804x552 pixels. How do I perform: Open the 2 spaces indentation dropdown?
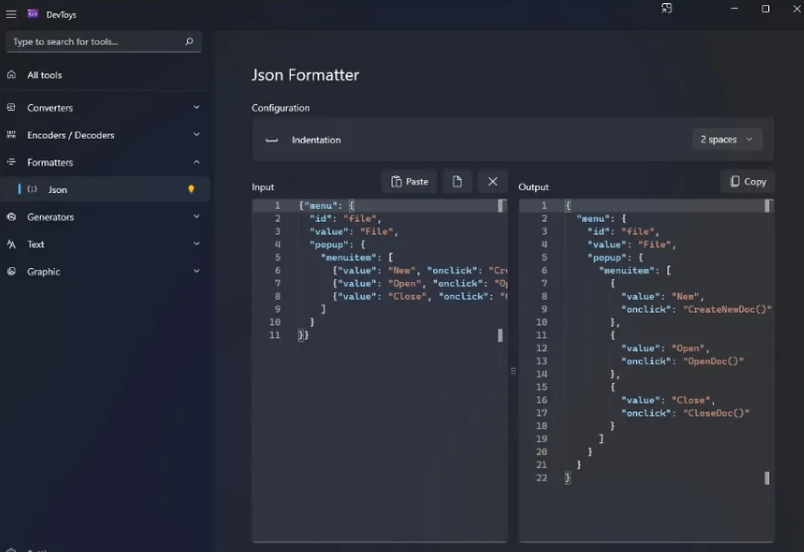pyautogui.click(x=727, y=140)
